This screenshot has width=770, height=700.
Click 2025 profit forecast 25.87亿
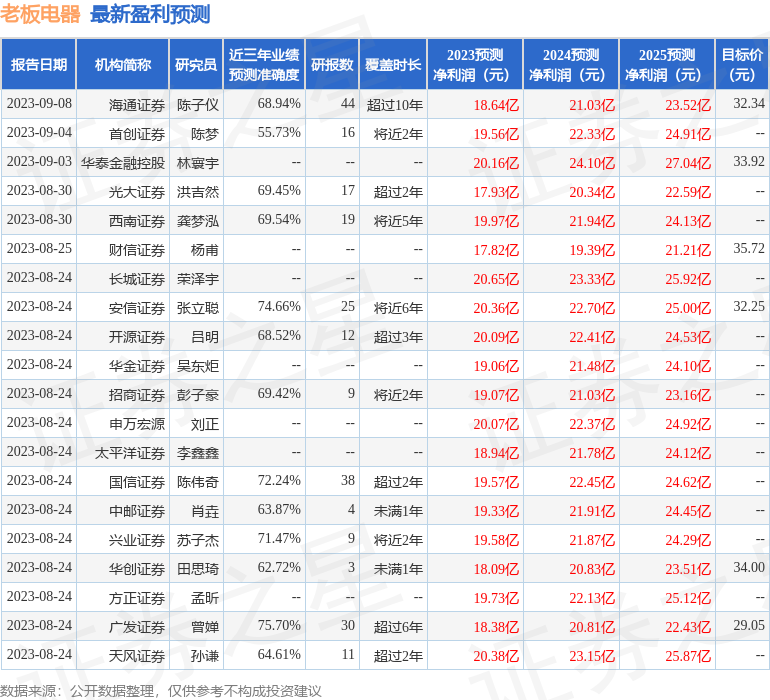tap(688, 655)
